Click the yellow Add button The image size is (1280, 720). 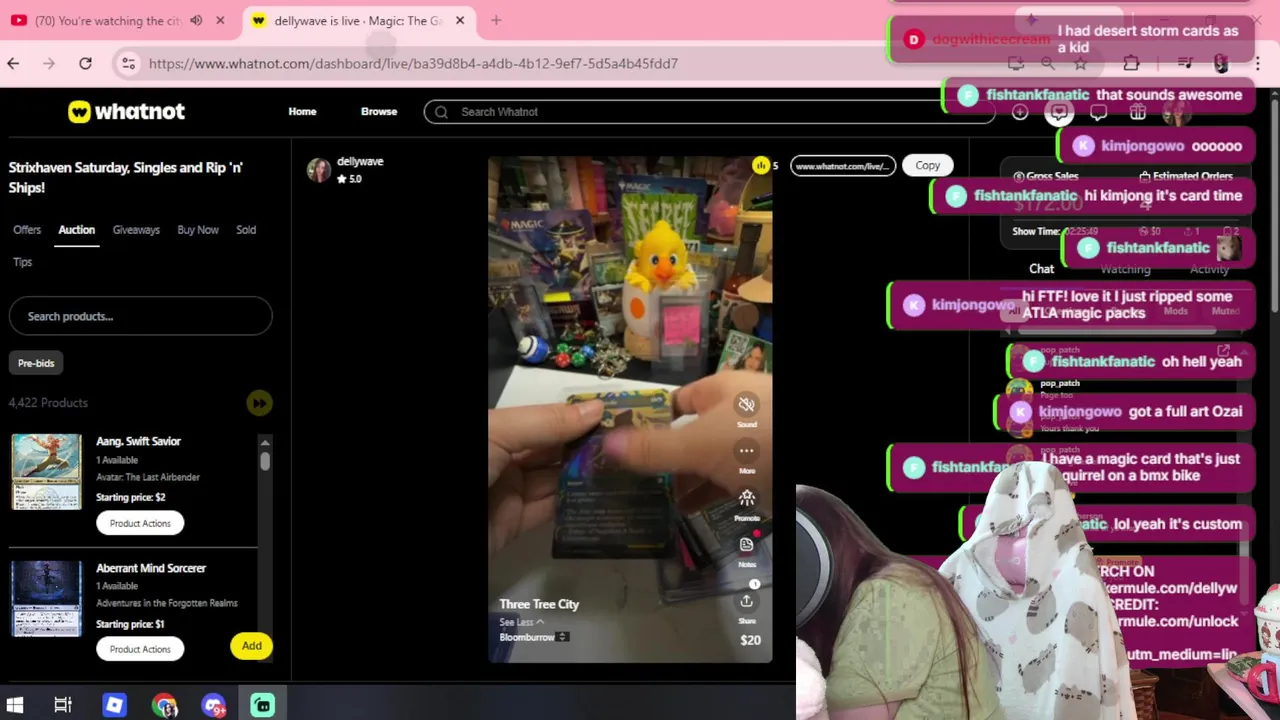251,646
